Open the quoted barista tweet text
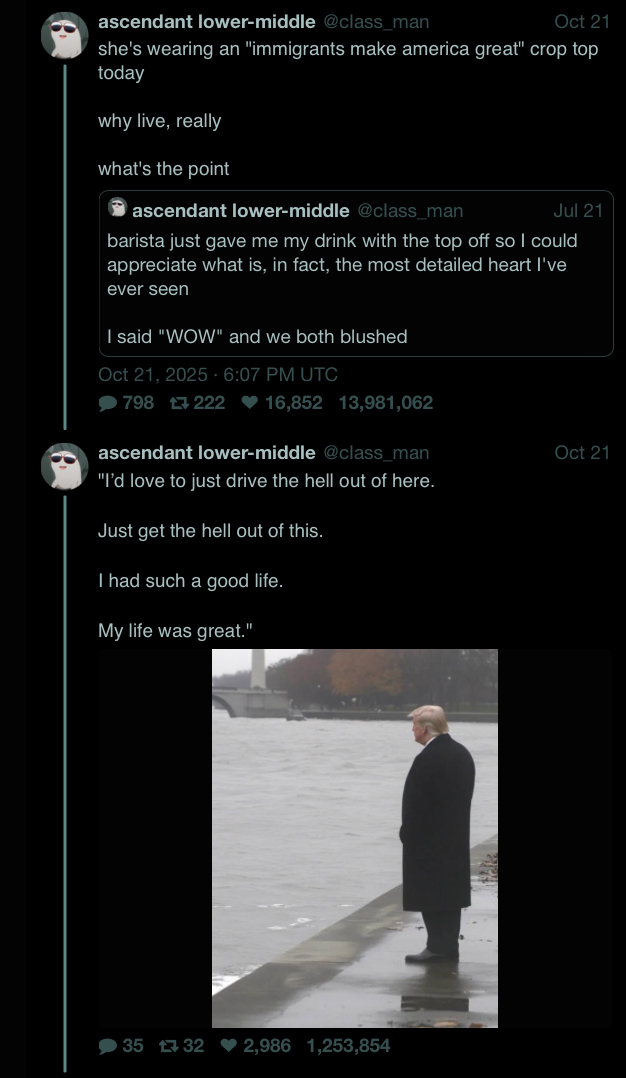 [342, 264]
